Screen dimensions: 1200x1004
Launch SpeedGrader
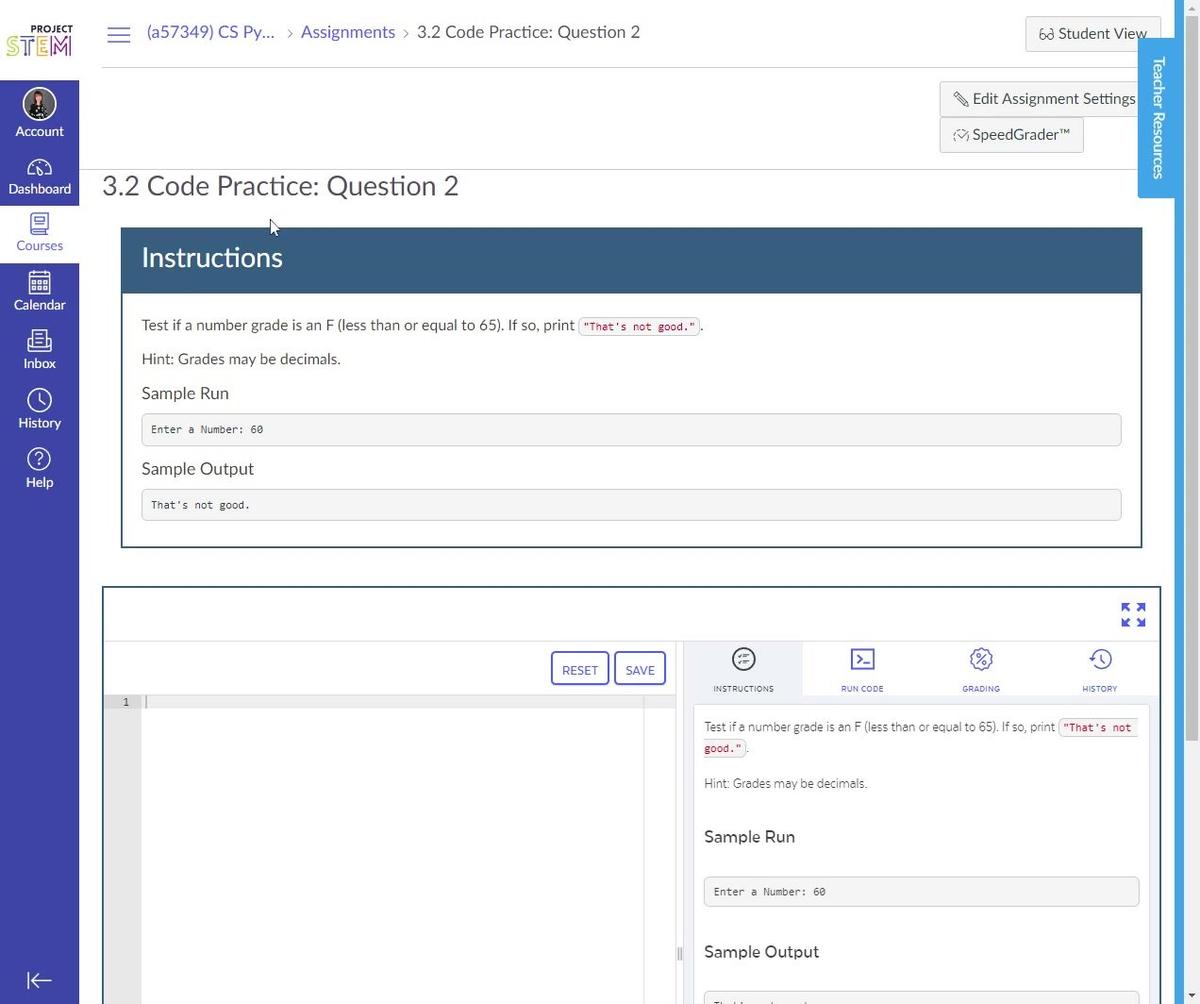pyautogui.click(x=1011, y=134)
